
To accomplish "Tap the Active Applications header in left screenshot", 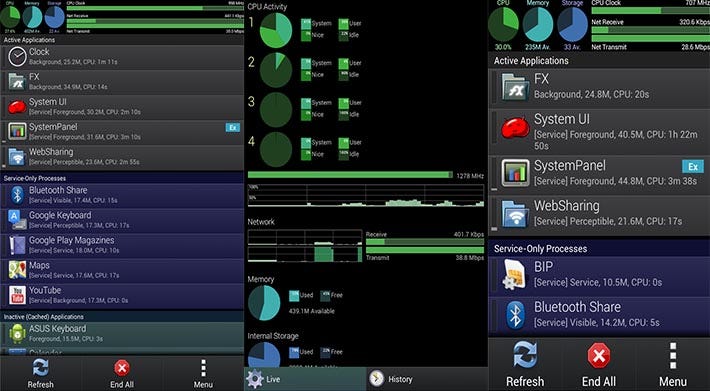I will 122,40.
